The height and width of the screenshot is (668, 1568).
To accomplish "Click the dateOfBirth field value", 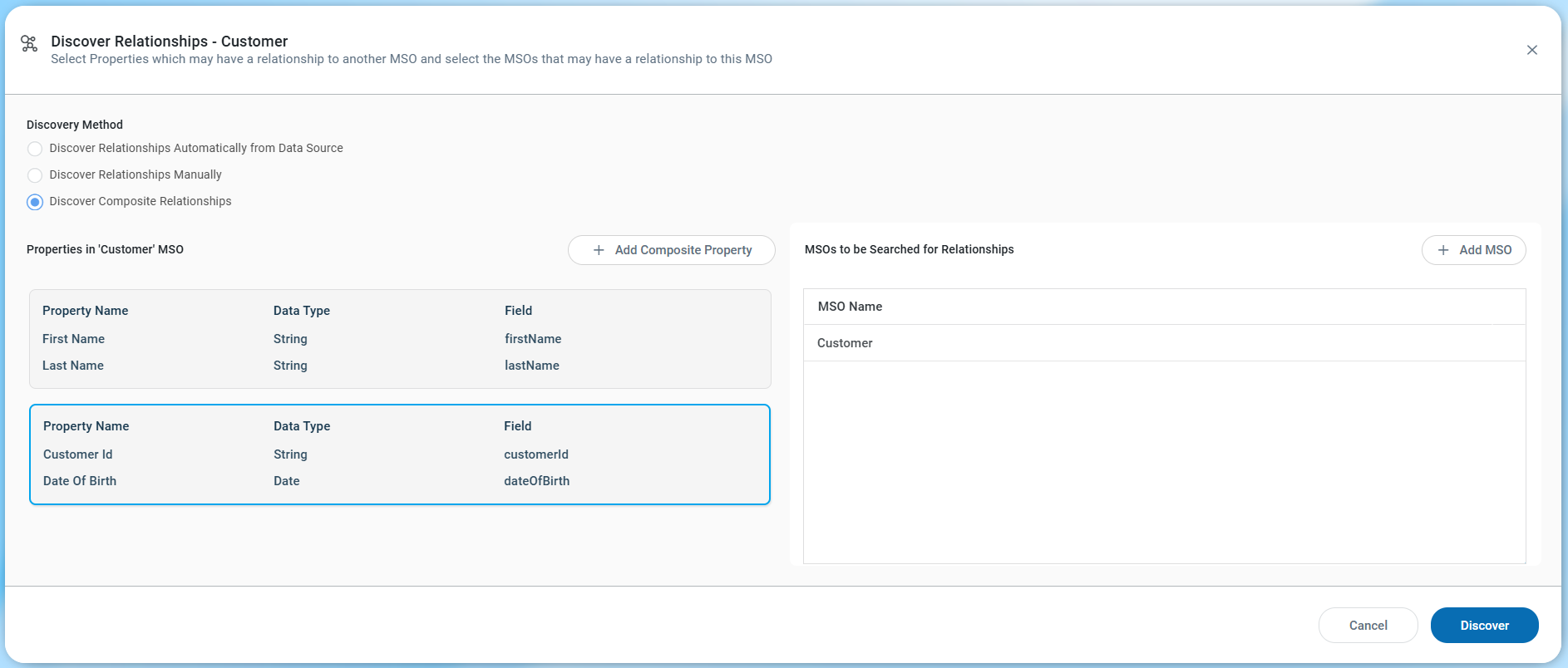I will click(x=537, y=481).
